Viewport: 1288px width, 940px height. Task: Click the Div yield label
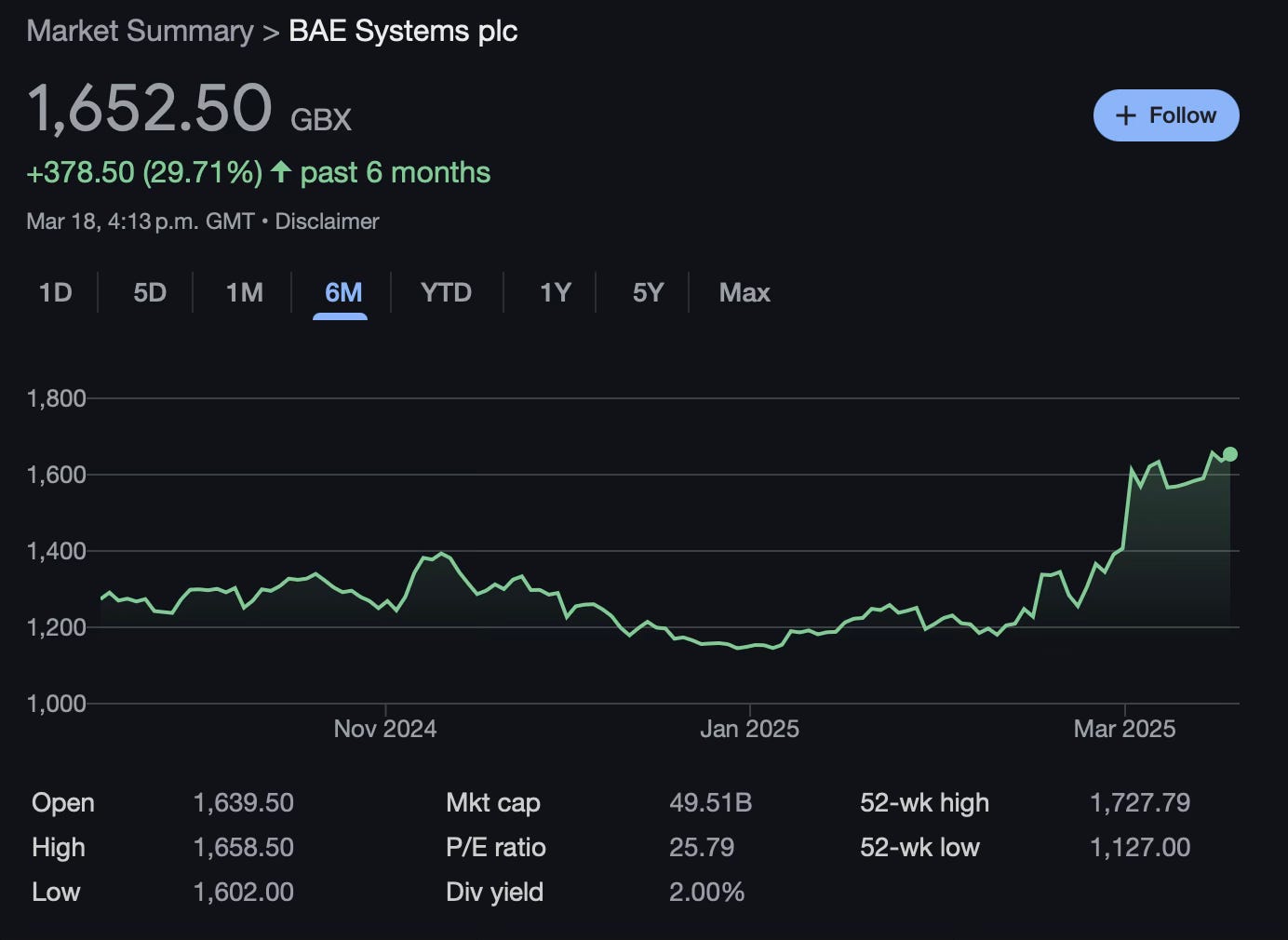point(494,893)
